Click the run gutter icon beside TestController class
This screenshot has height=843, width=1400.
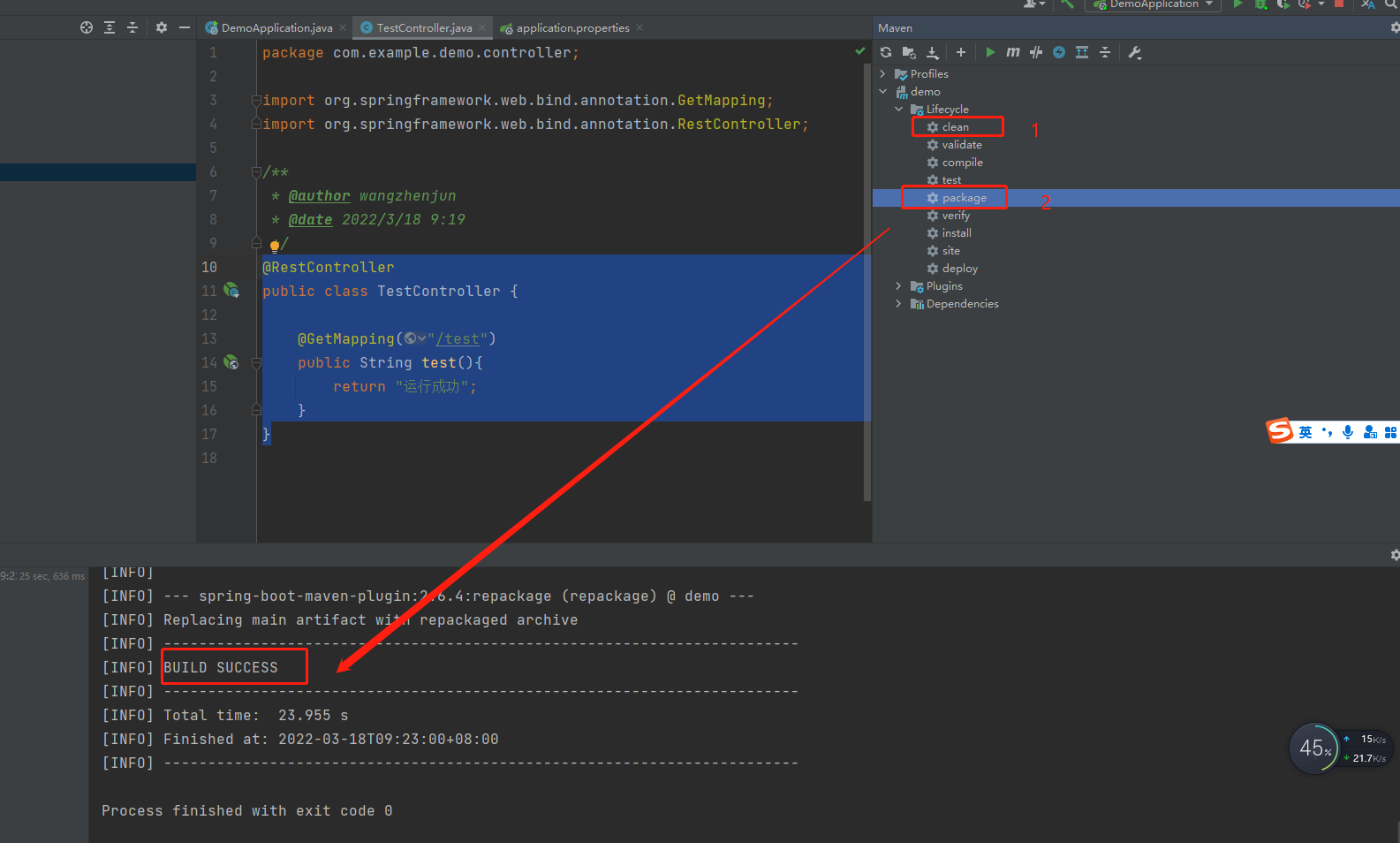coord(231,290)
